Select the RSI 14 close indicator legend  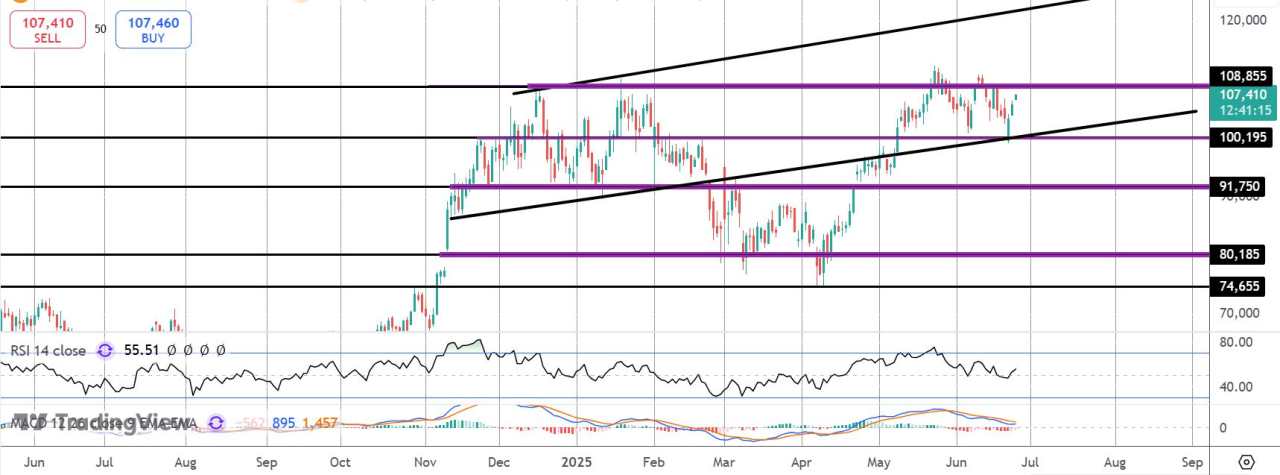[x=48, y=350]
